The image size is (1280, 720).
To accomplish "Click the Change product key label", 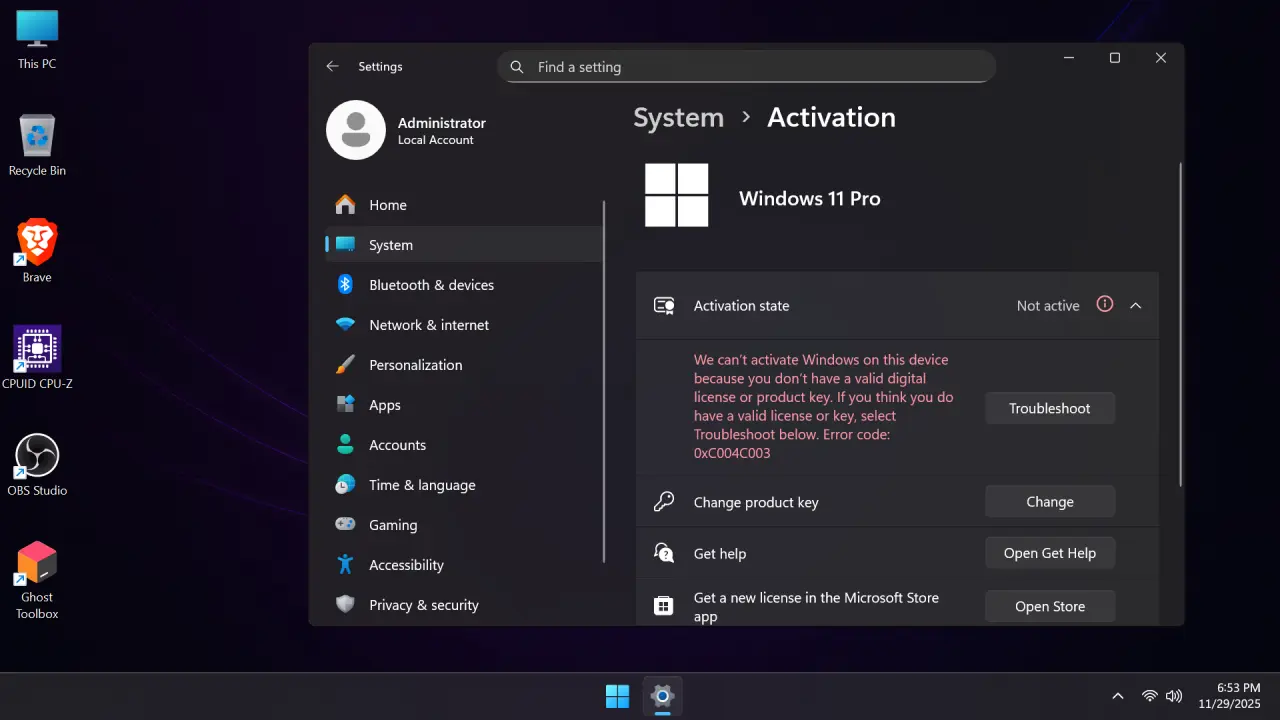I will tap(756, 502).
